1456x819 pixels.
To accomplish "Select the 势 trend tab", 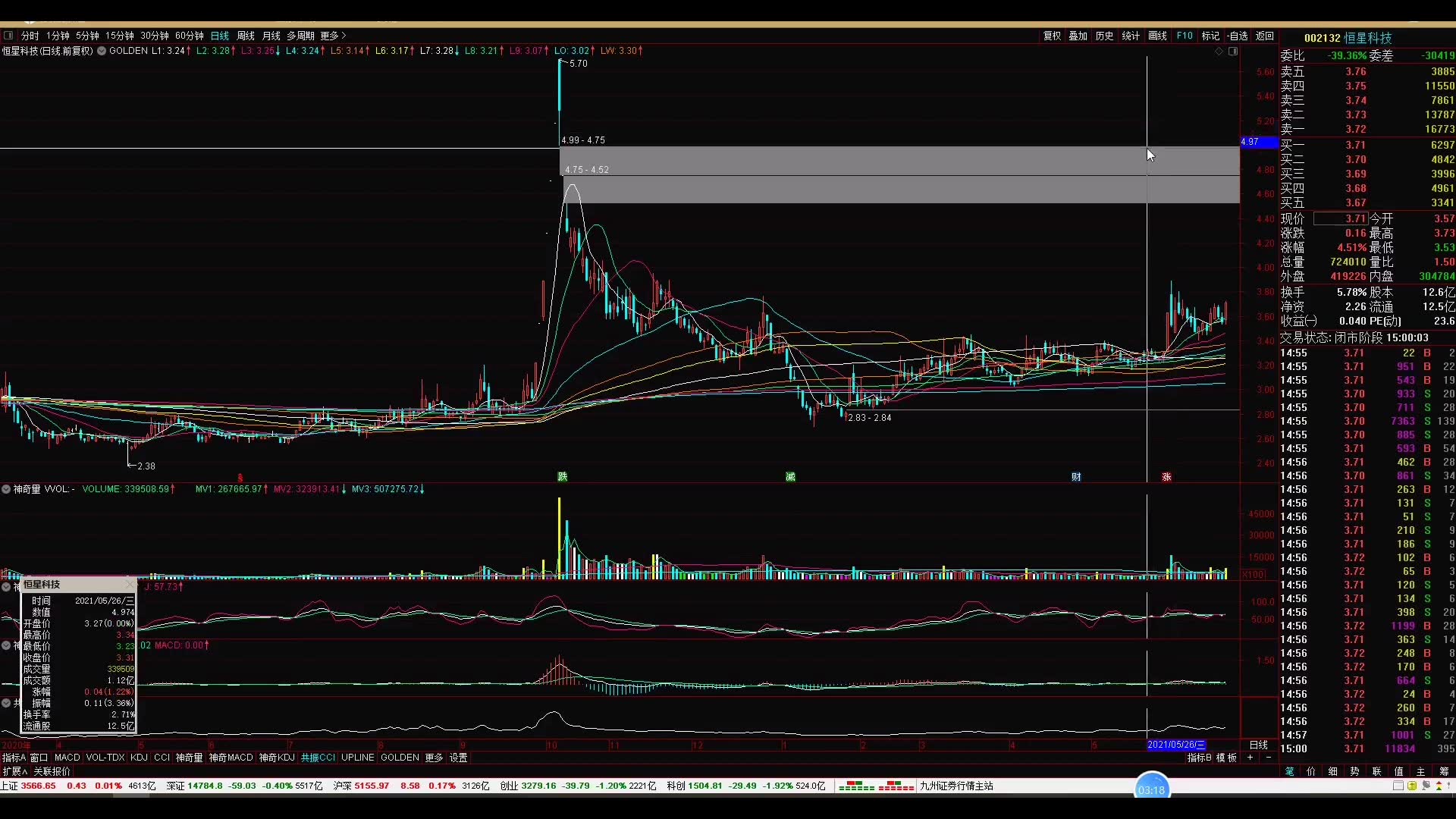I will coord(1355,771).
